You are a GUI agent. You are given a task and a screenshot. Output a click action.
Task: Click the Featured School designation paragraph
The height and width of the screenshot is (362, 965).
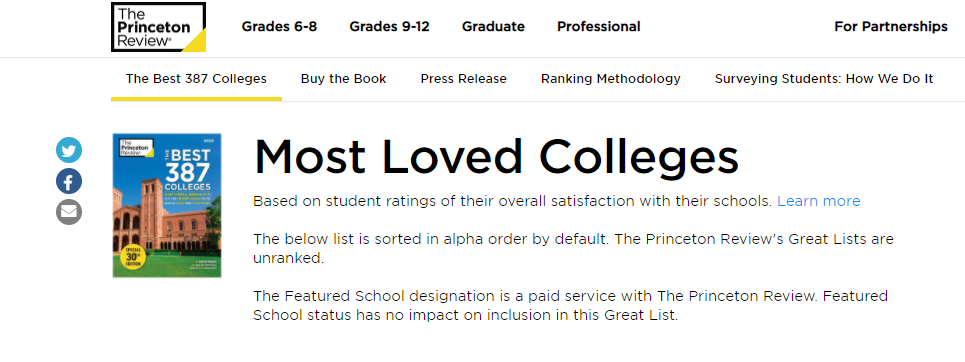coord(571,306)
